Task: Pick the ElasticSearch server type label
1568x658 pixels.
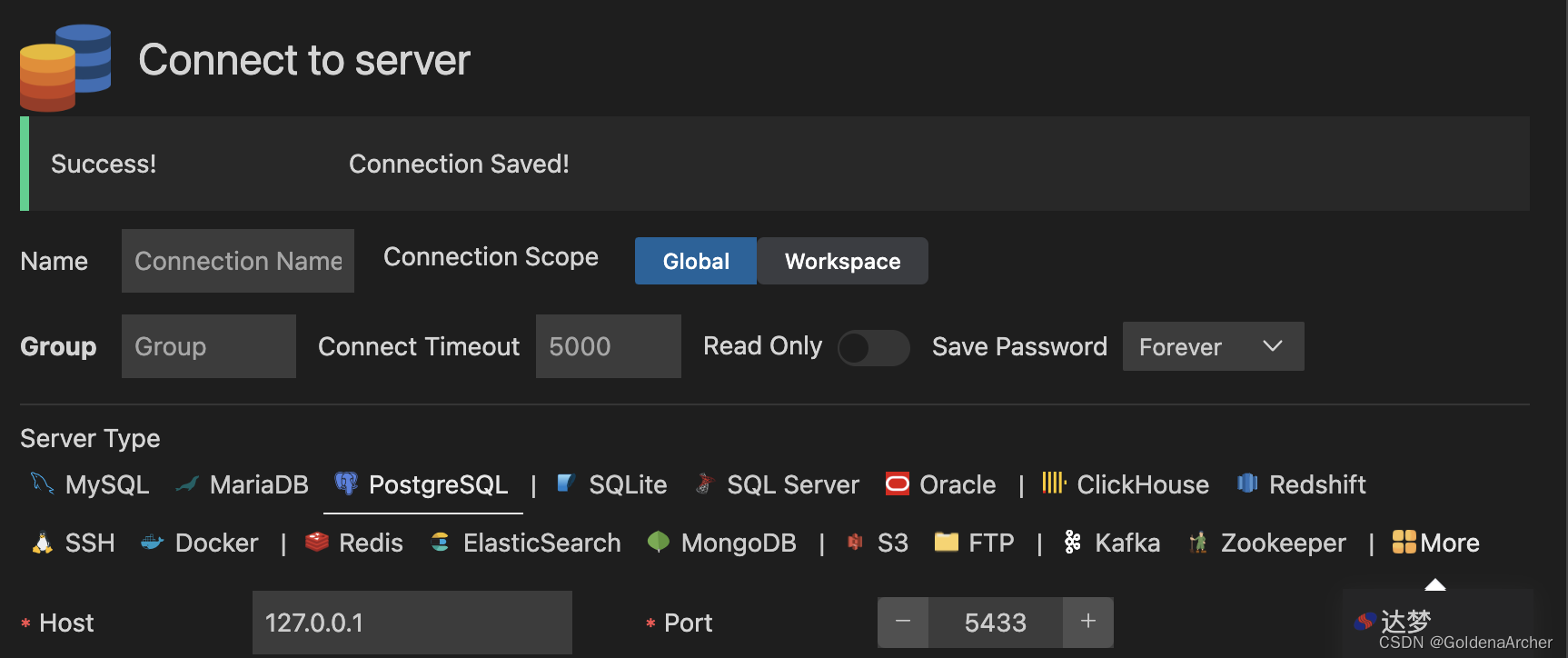Action: click(542, 543)
